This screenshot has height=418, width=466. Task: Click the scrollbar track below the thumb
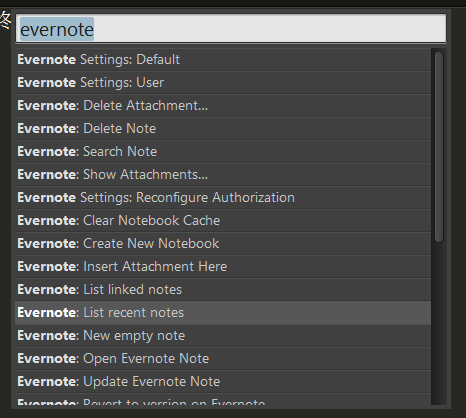[x=439, y=323]
